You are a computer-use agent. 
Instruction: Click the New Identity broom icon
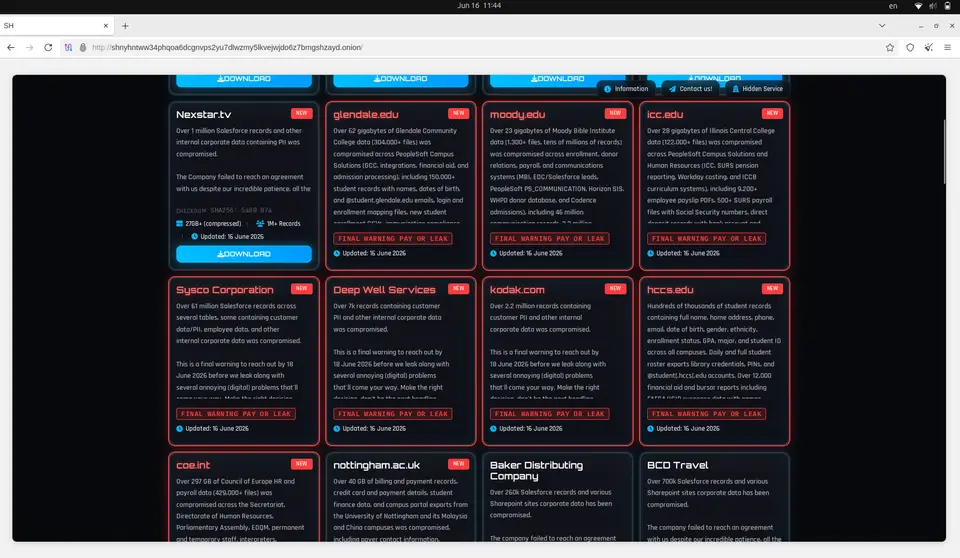[x=929, y=47]
